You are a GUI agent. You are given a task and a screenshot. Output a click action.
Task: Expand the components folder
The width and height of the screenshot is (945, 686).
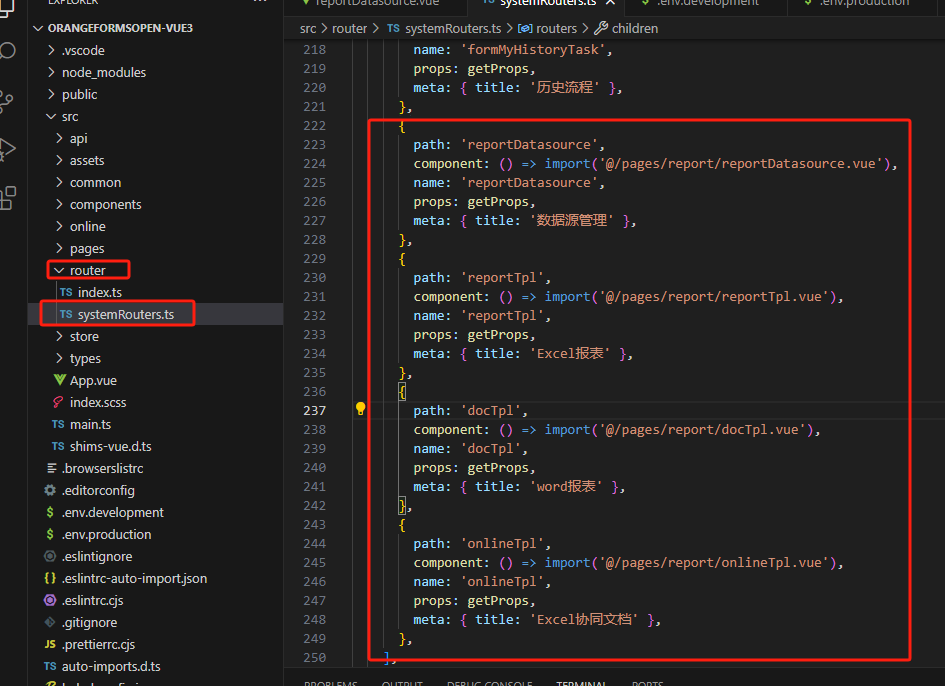tap(59, 204)
